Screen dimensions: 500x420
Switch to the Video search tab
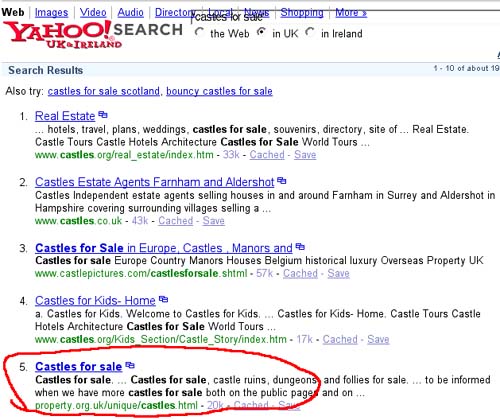(x=93, y=13)
